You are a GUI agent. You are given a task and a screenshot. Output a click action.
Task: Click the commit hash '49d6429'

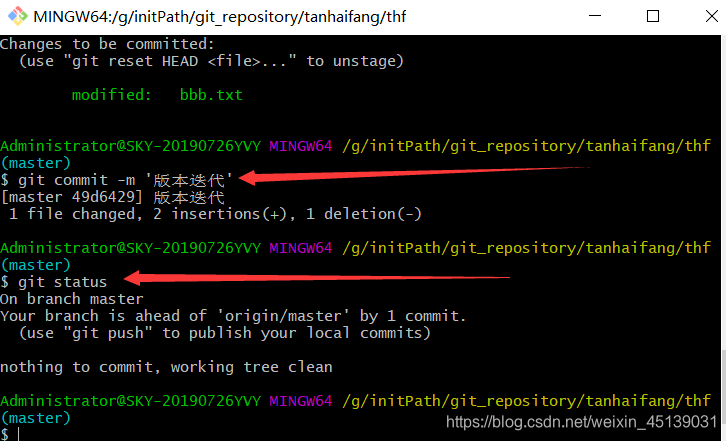(x=102, y=197)
